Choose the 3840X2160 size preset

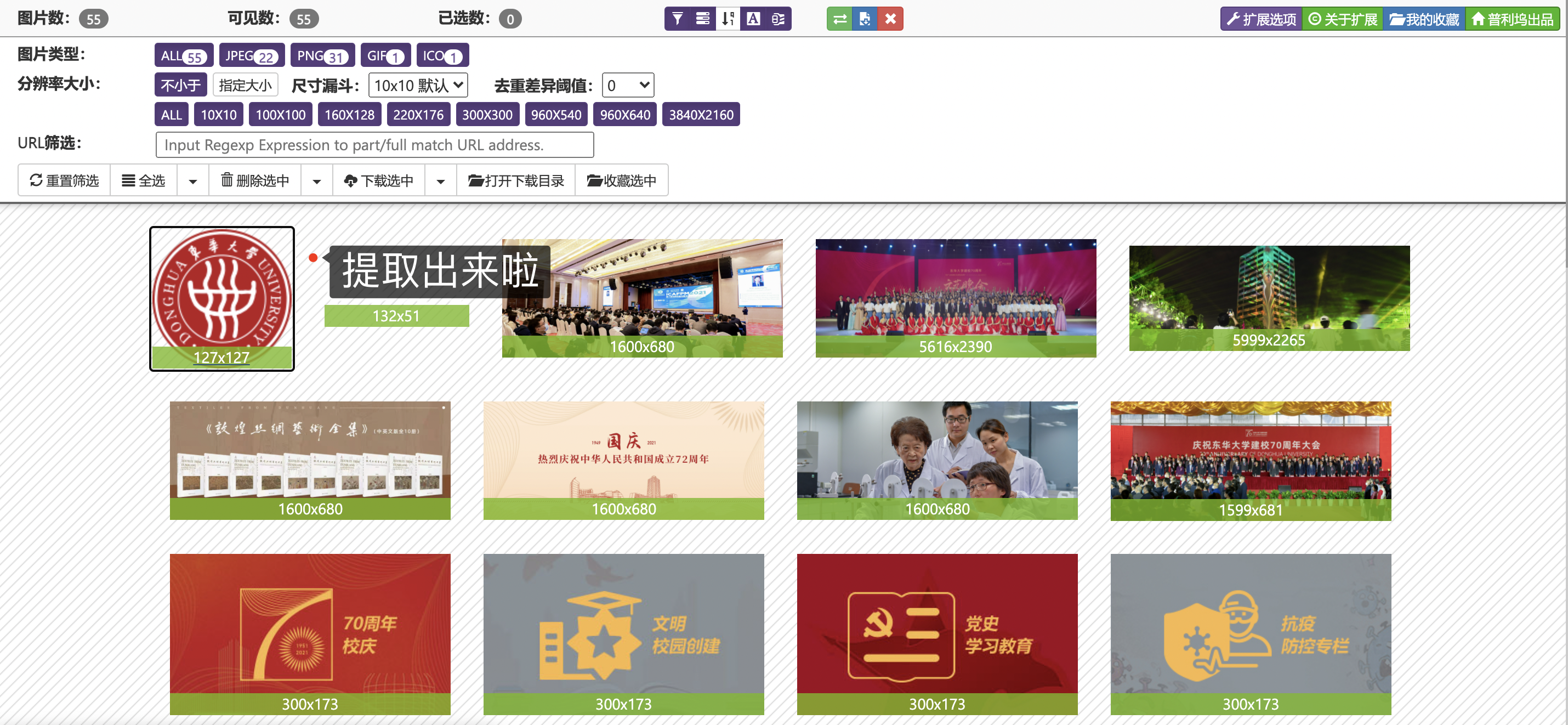click(701, 115)
